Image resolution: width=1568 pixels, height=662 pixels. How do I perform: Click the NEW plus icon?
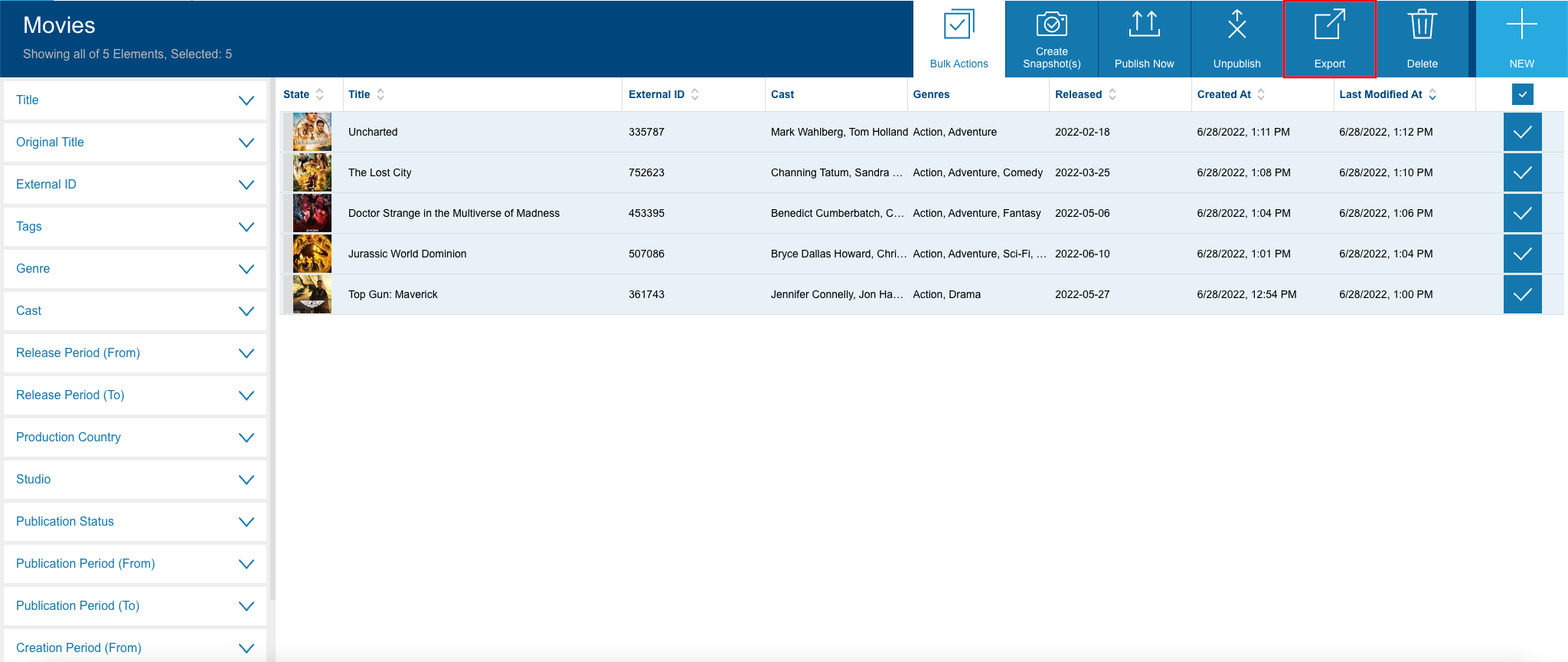tap(1521, 25)
